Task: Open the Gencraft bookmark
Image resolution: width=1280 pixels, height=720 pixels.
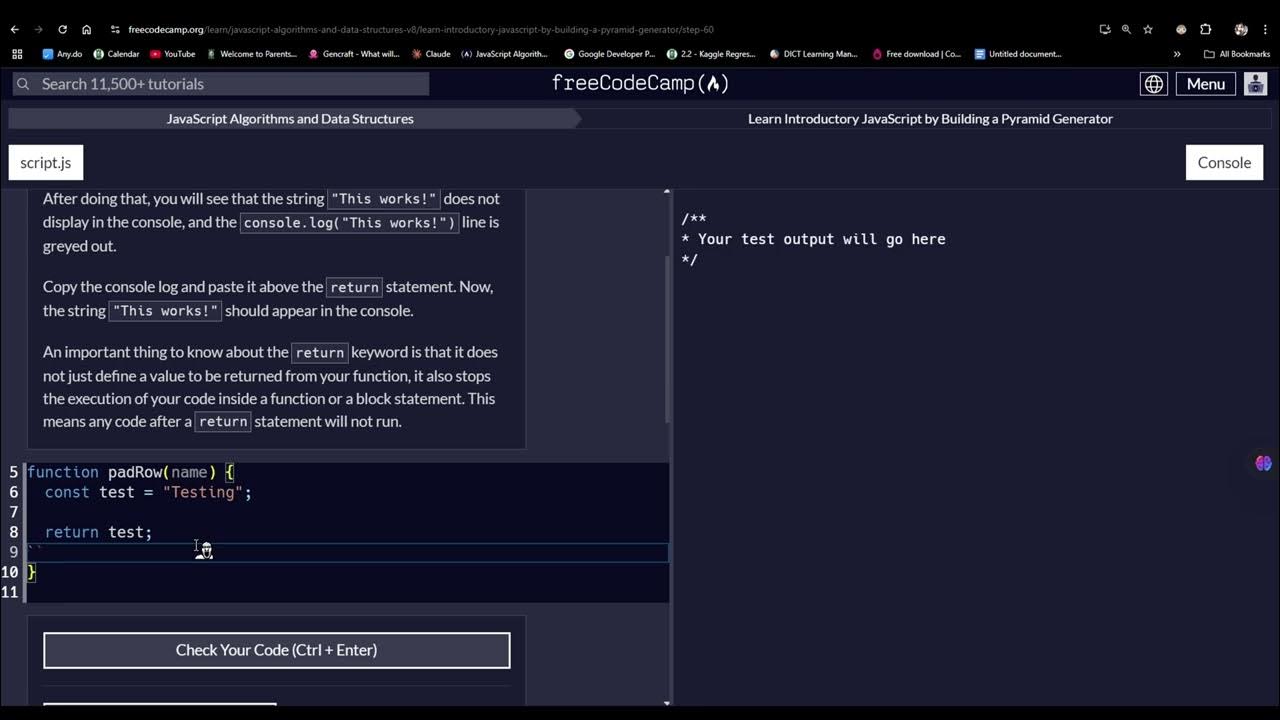Action: click(x=354, y=54)
